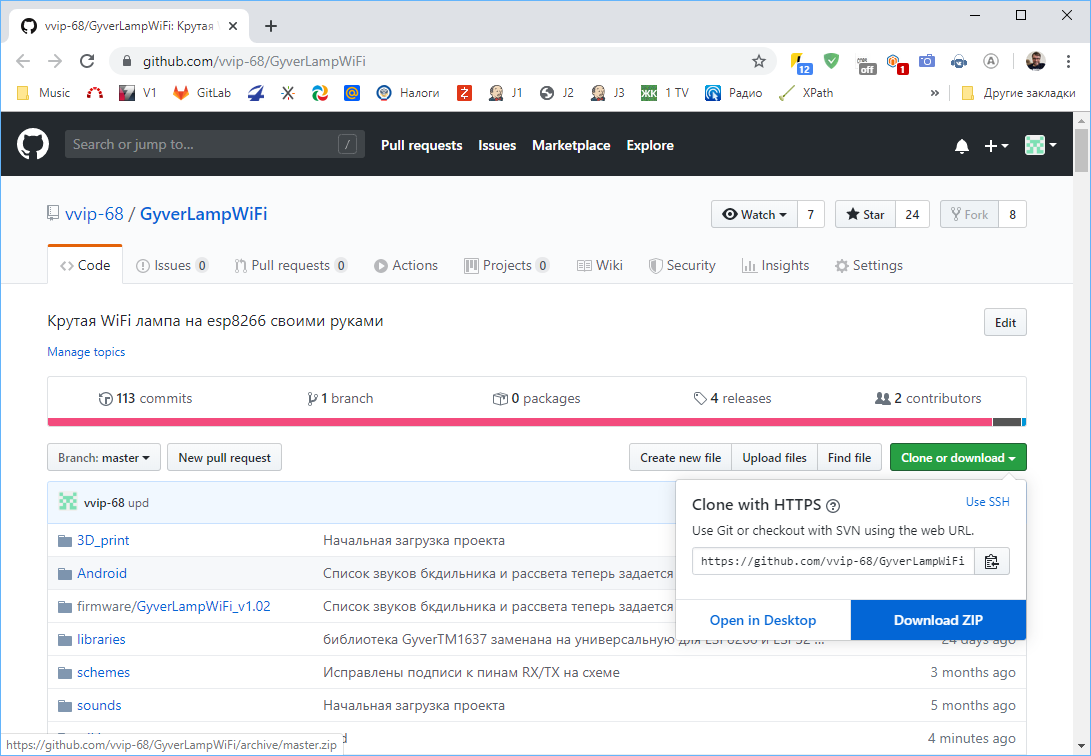The height and width of the screenshot is (756, 1091).
Task: Click the Edit description button
Action: tap(1005, 322)
